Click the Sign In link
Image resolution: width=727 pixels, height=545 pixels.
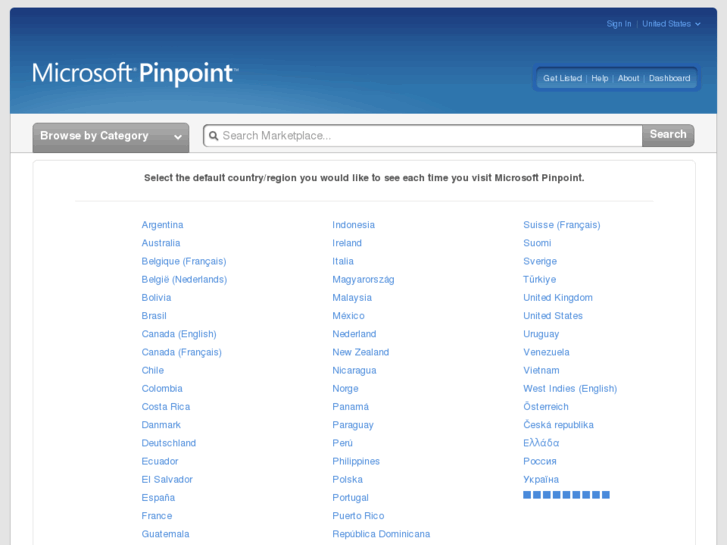pos(619,24)
